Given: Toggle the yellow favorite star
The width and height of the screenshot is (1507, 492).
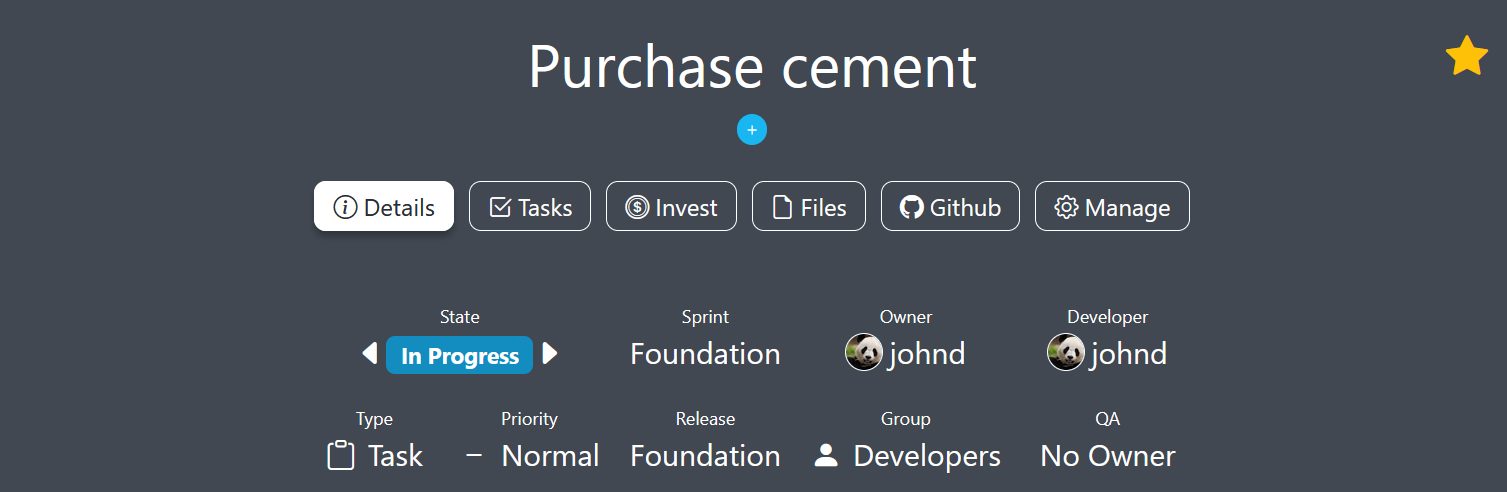Looking at the screenshot, I should coord(1466,56).
